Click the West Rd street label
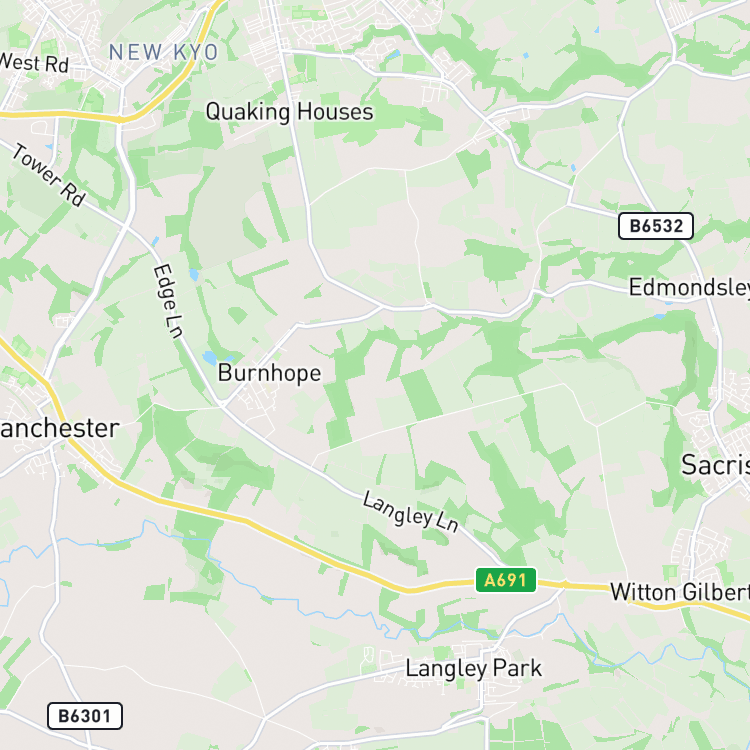The image size is (750, 750). tap(33, 63)
